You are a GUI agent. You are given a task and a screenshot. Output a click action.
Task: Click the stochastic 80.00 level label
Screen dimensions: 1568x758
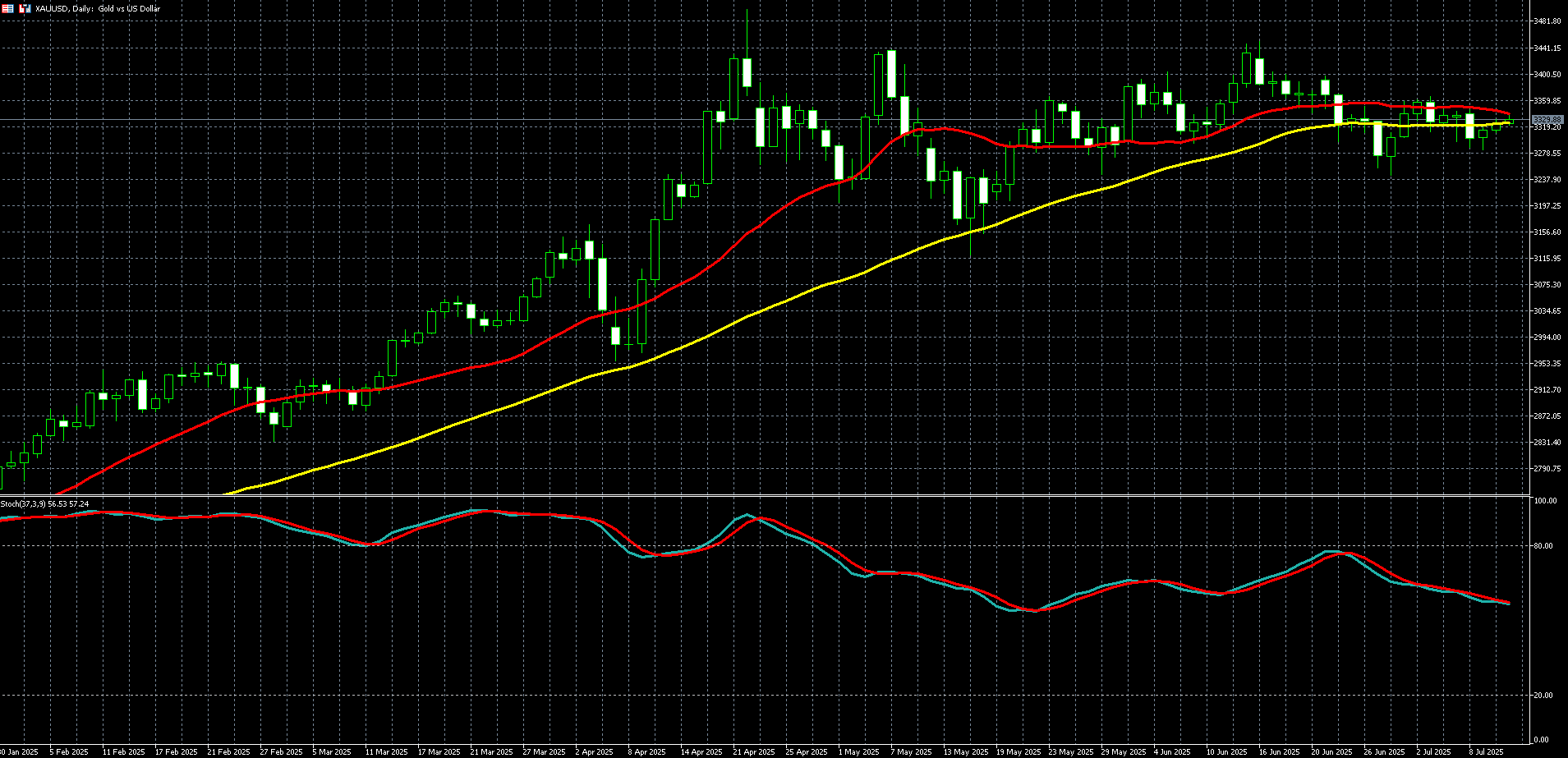1544,546
